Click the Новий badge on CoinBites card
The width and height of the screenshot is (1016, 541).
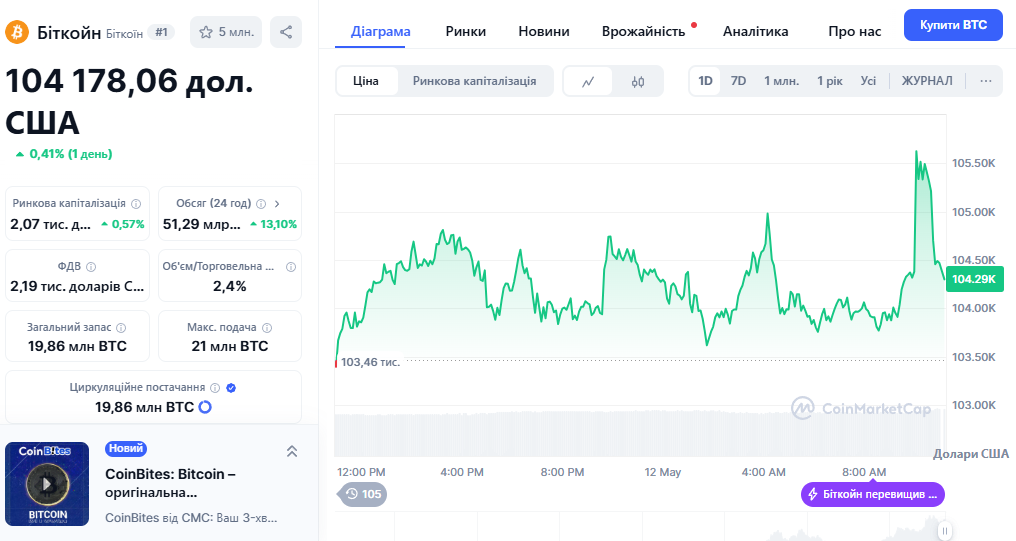pyautogui.click(x=126, y=448)
